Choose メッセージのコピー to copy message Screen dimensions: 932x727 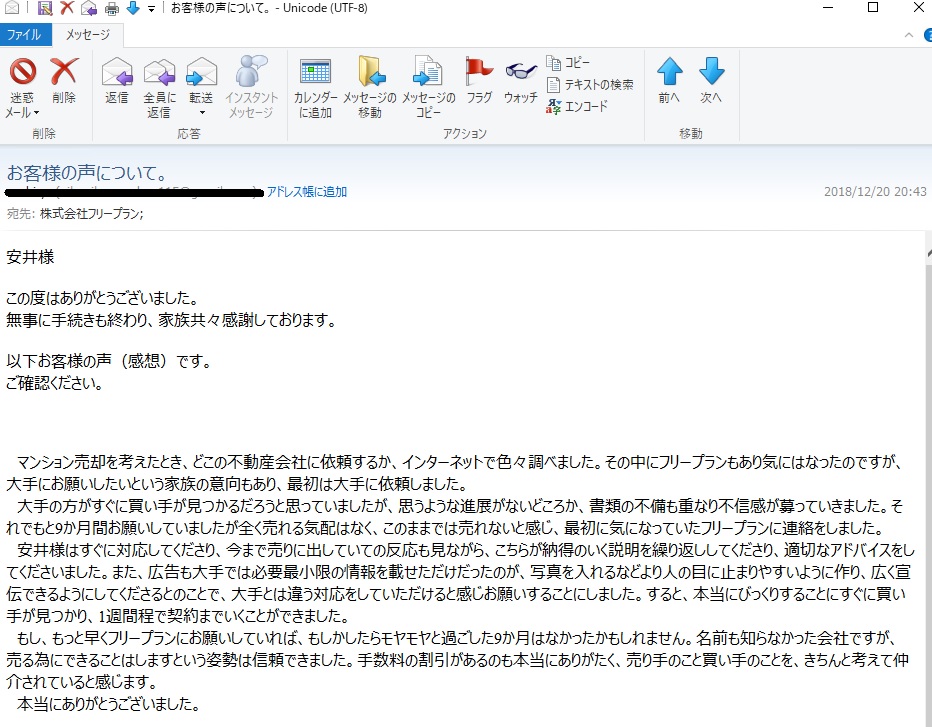point(429,88)
